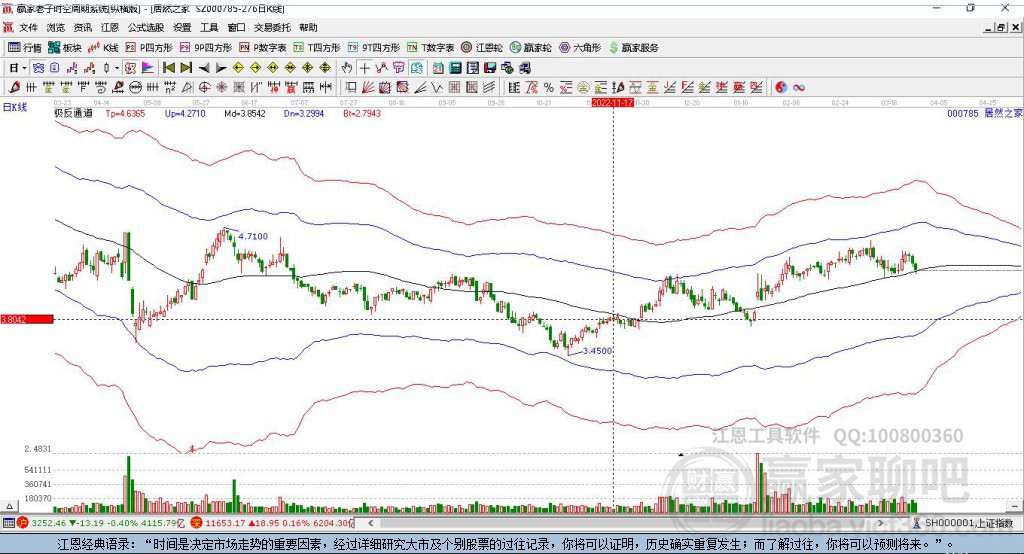Screen dimensions: 1024x554
Task: Click the 日K线 label at chart corner
Action: 15,107
